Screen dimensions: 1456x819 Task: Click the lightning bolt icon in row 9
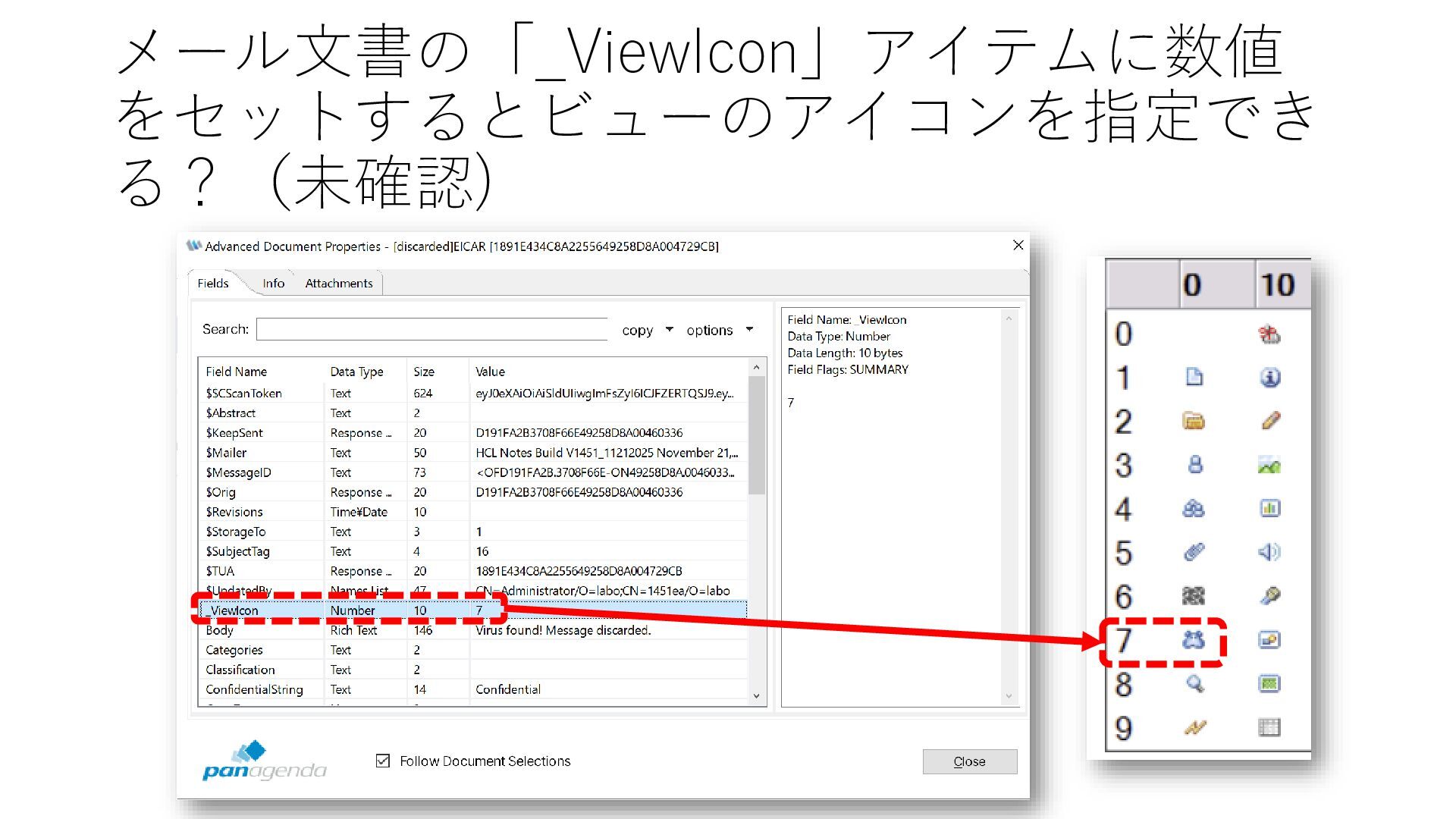(1194, 728)
